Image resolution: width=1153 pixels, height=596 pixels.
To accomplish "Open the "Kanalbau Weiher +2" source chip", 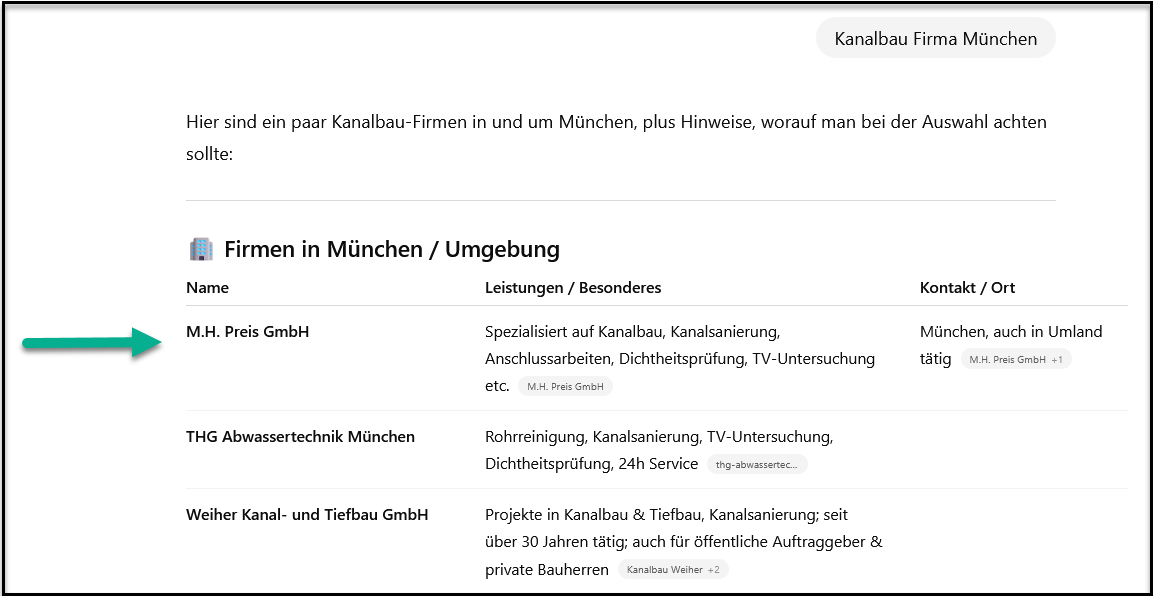I will (x=673, y=570).
